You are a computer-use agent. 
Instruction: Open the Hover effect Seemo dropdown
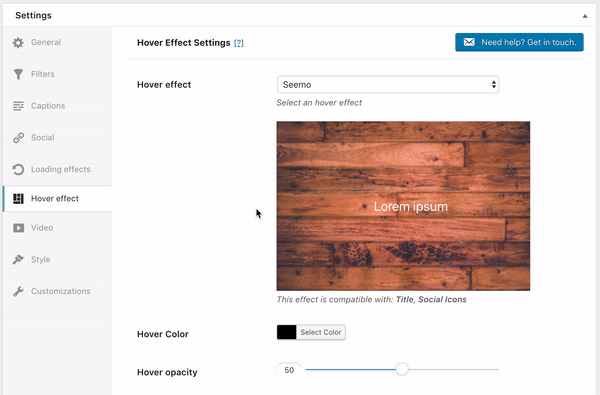coord(388,85)
